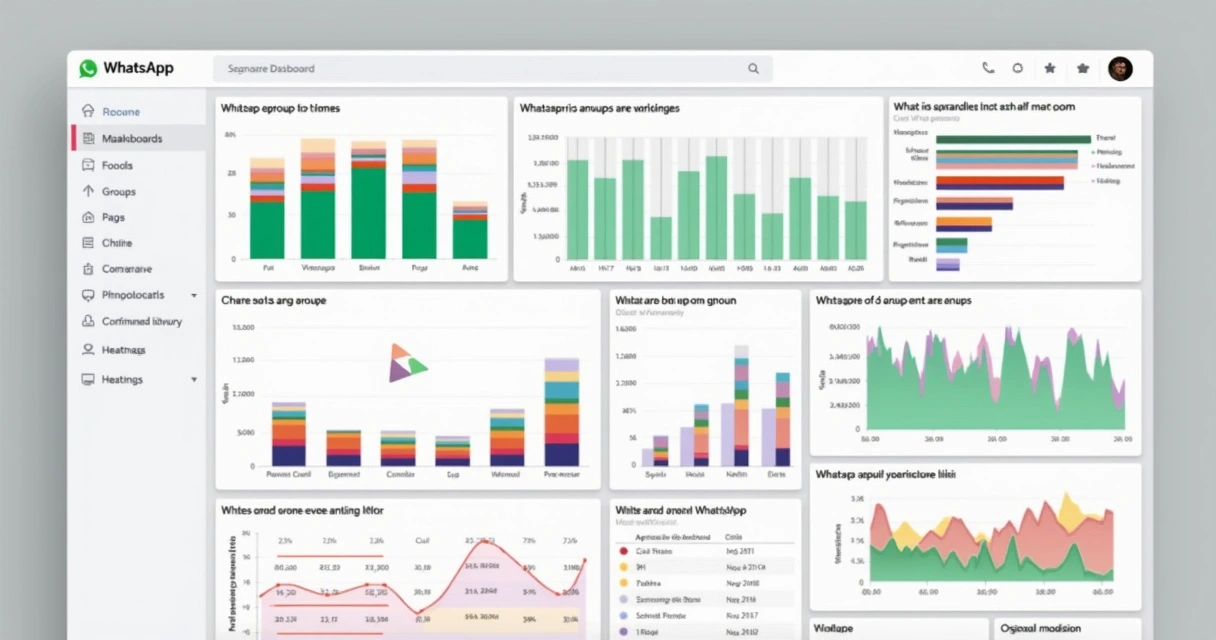Viewport: 1216px width, 640px height.
Task: Click the WhatsApp logo icon
Action: pos(89,68)
